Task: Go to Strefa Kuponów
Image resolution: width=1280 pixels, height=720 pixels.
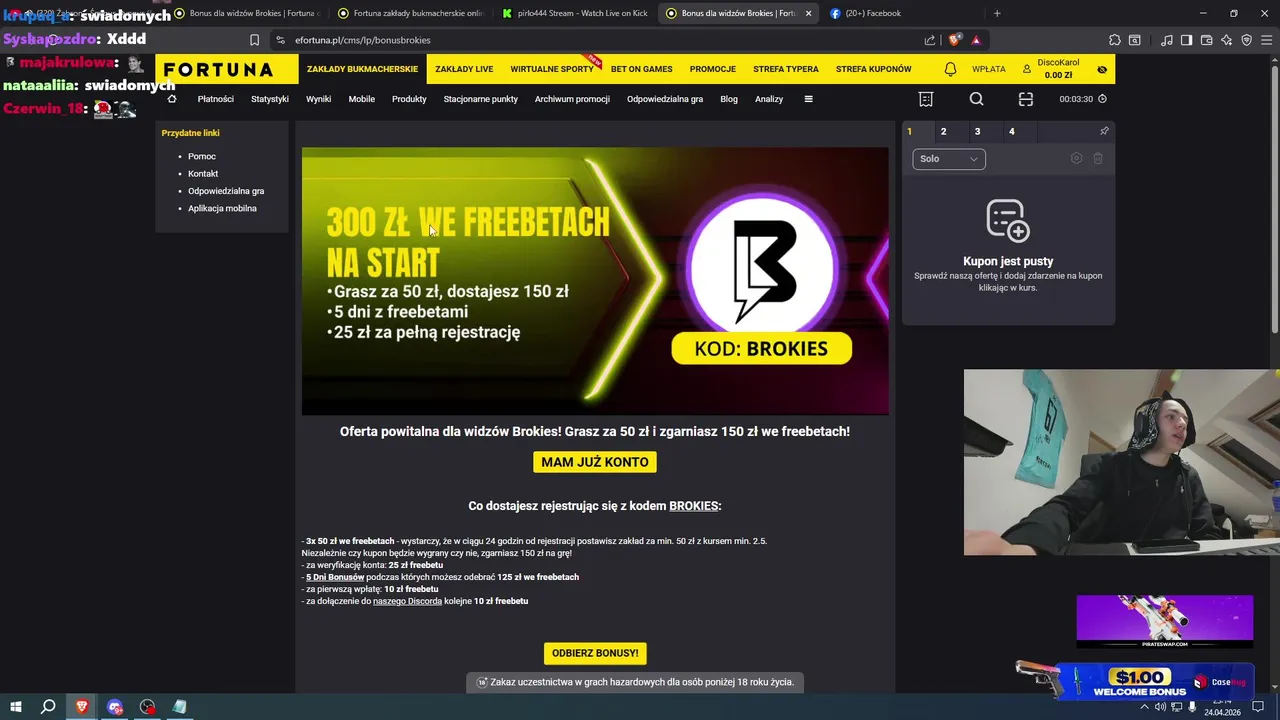Action: click(874, 69)
